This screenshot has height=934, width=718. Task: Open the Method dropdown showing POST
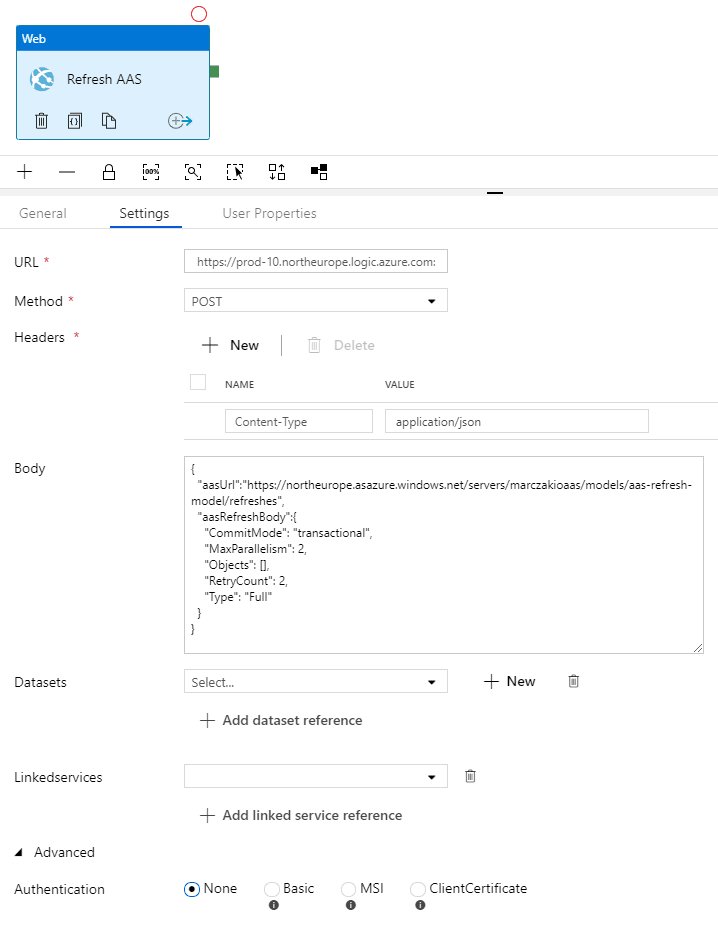click(x=316, y=301)
